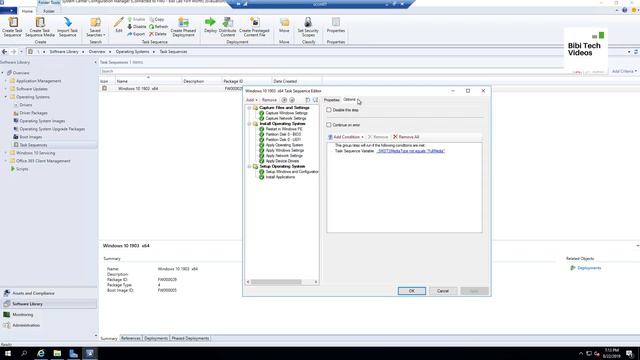The image size is (640, 360).
Task: Click Create Task Sequence Media icon
Action: click(40, 22)
